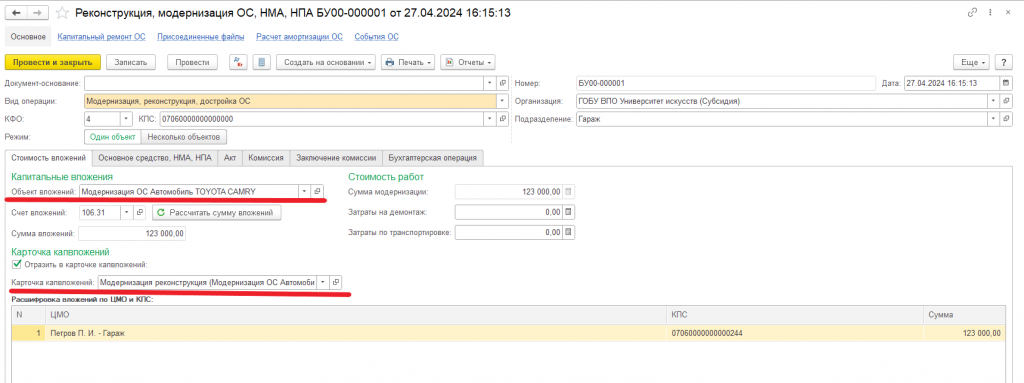Switch to Основное средство, НМА, НПА tab
The image size is (1024, 383).
click(x=155, y=158)
